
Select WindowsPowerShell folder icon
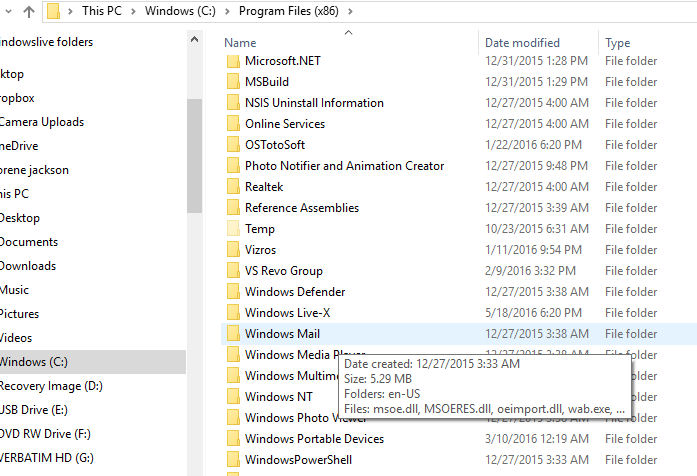[233, 460]
